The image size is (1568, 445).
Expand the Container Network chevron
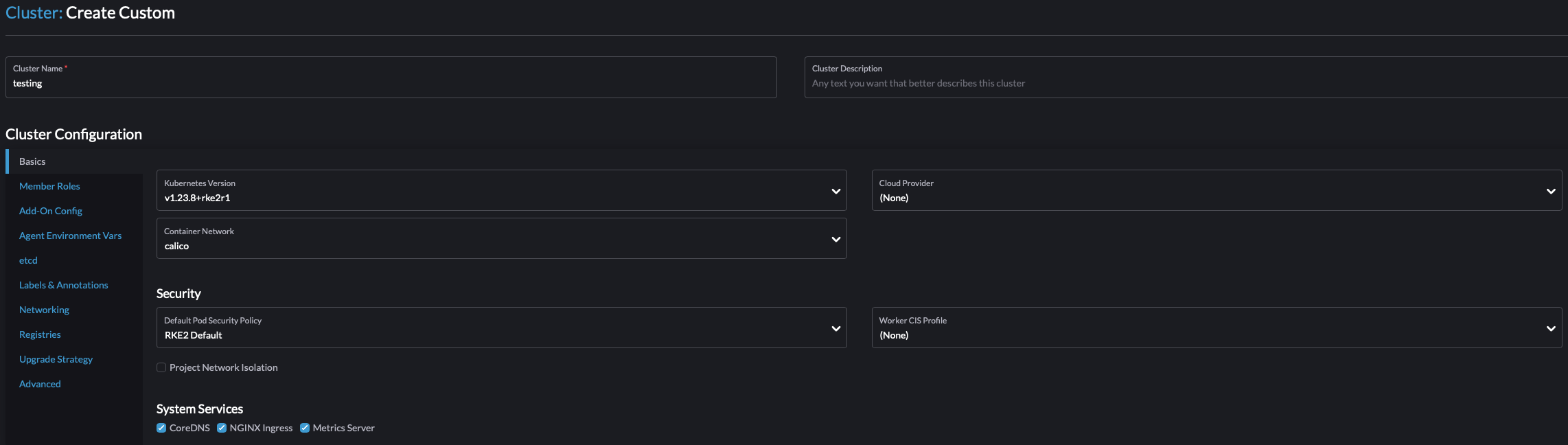pos(835,239)
